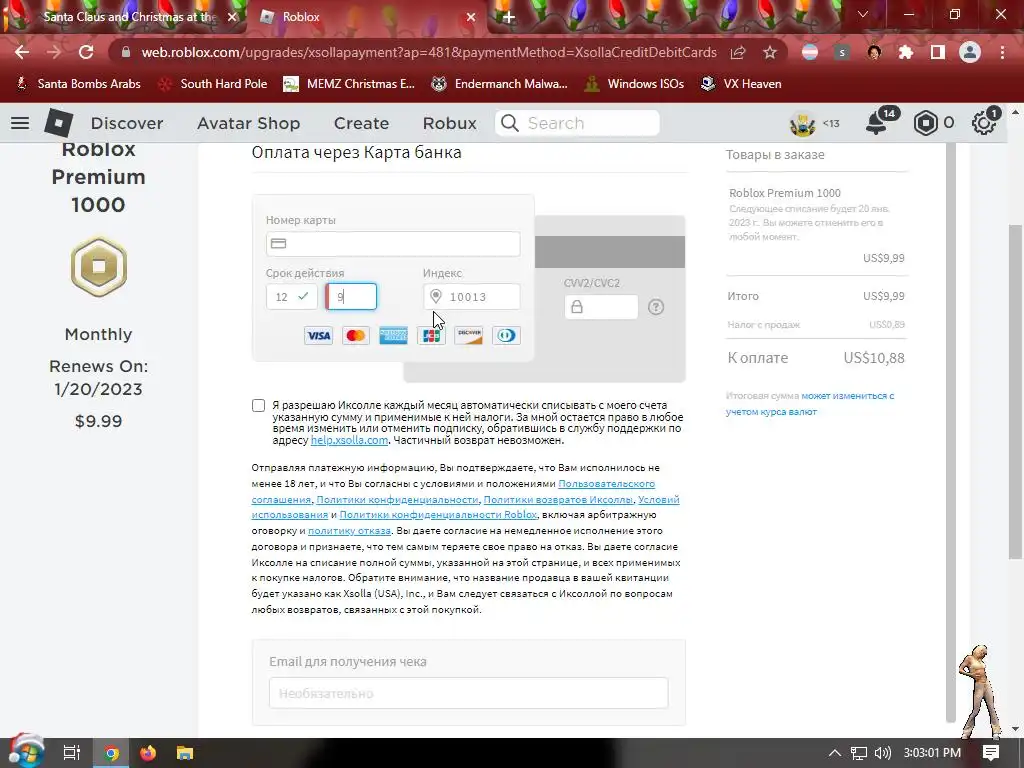
Task: Open the Discover menu item
Action: pyautogui.click(x=127, y=123)
